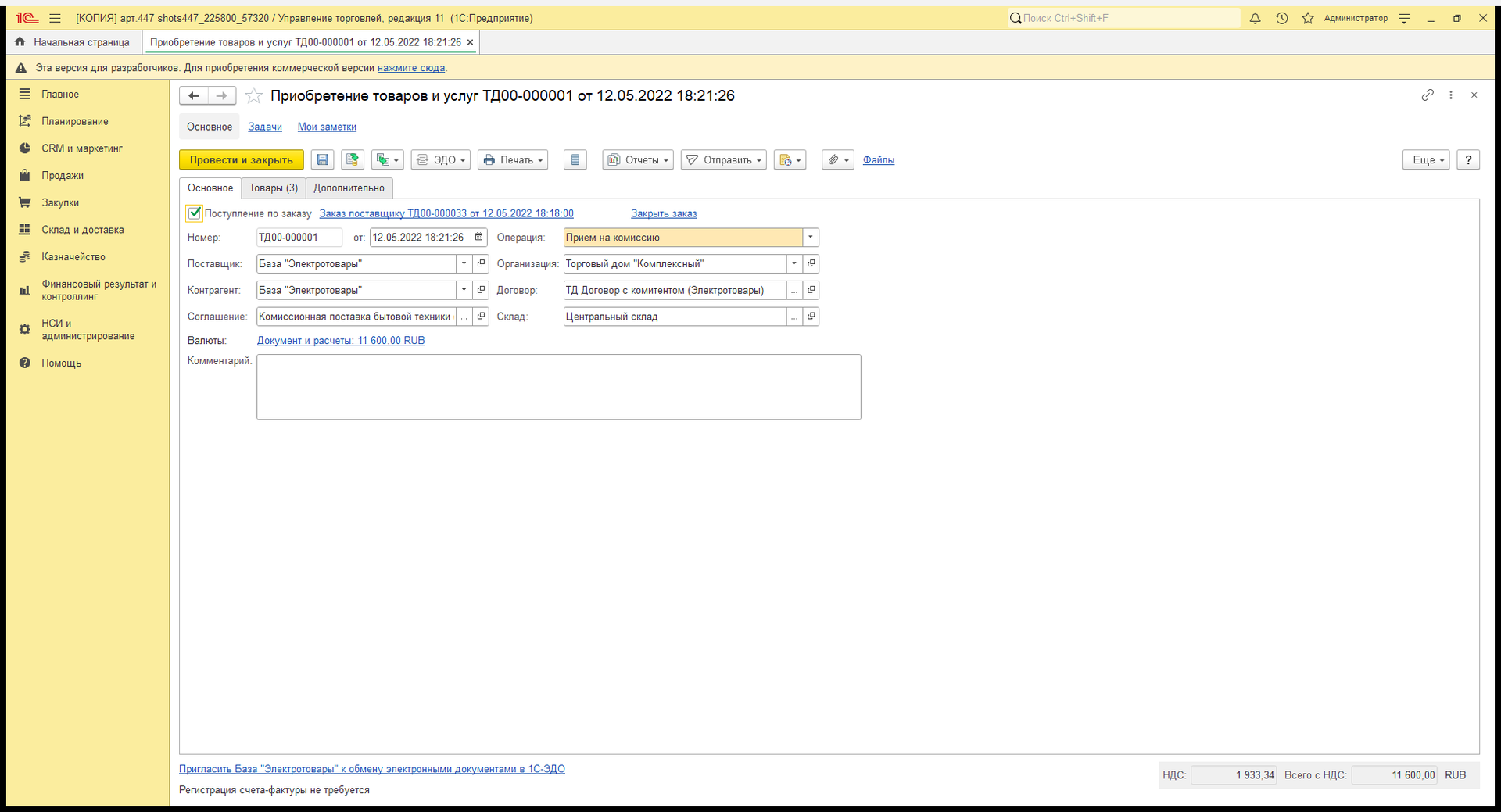Image resolution: width=1501 pixels, height=812 pixels.
Task: Add document to favorites star
Action: click(253, 95)
